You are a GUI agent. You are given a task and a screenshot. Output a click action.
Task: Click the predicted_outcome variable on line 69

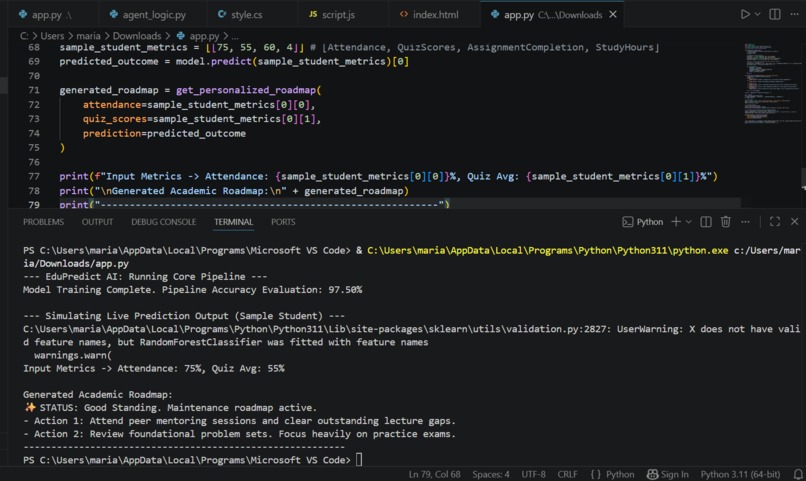click(x=109, y=61)
